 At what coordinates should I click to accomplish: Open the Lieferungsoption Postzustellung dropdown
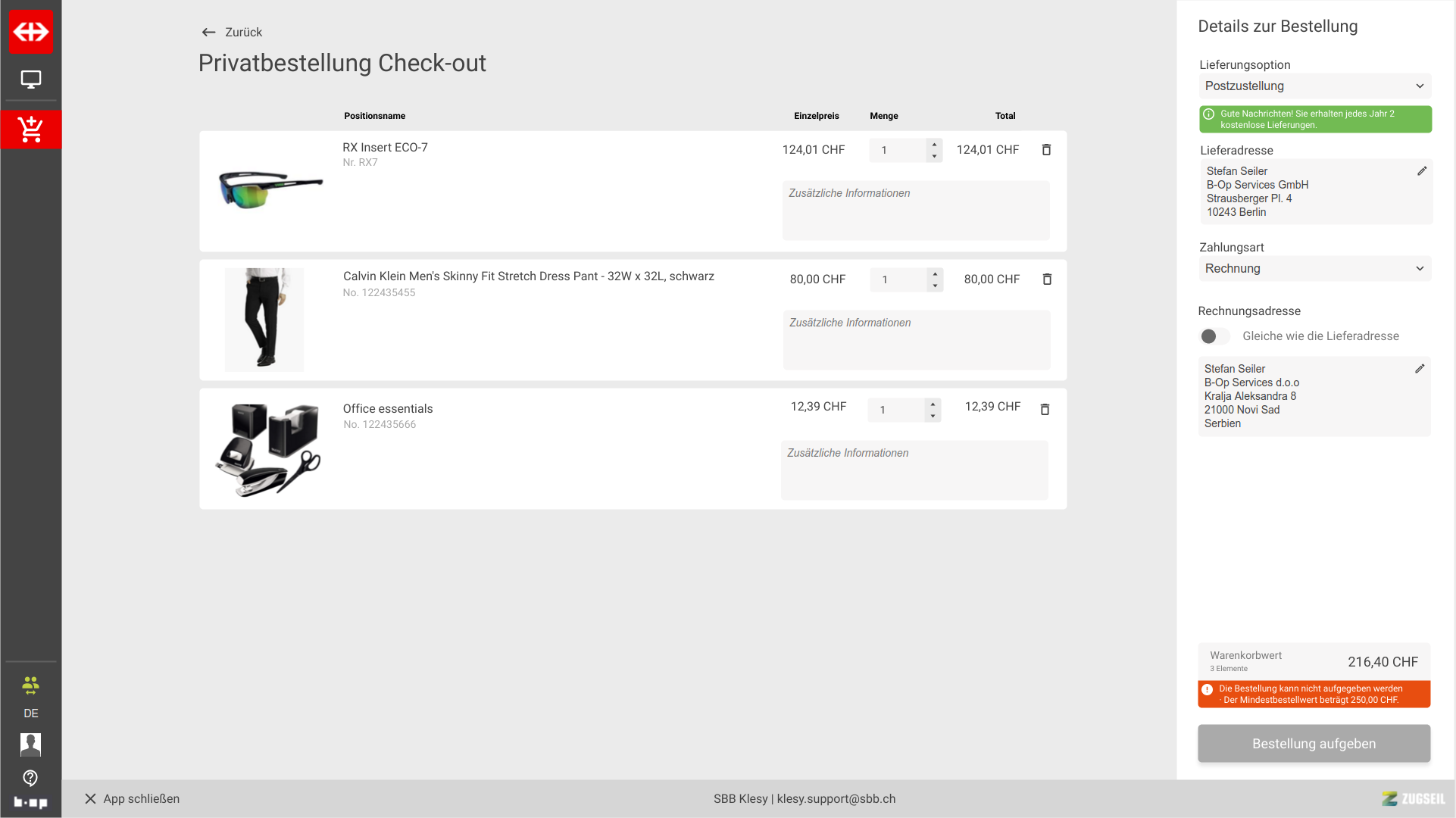point(1314,86)
